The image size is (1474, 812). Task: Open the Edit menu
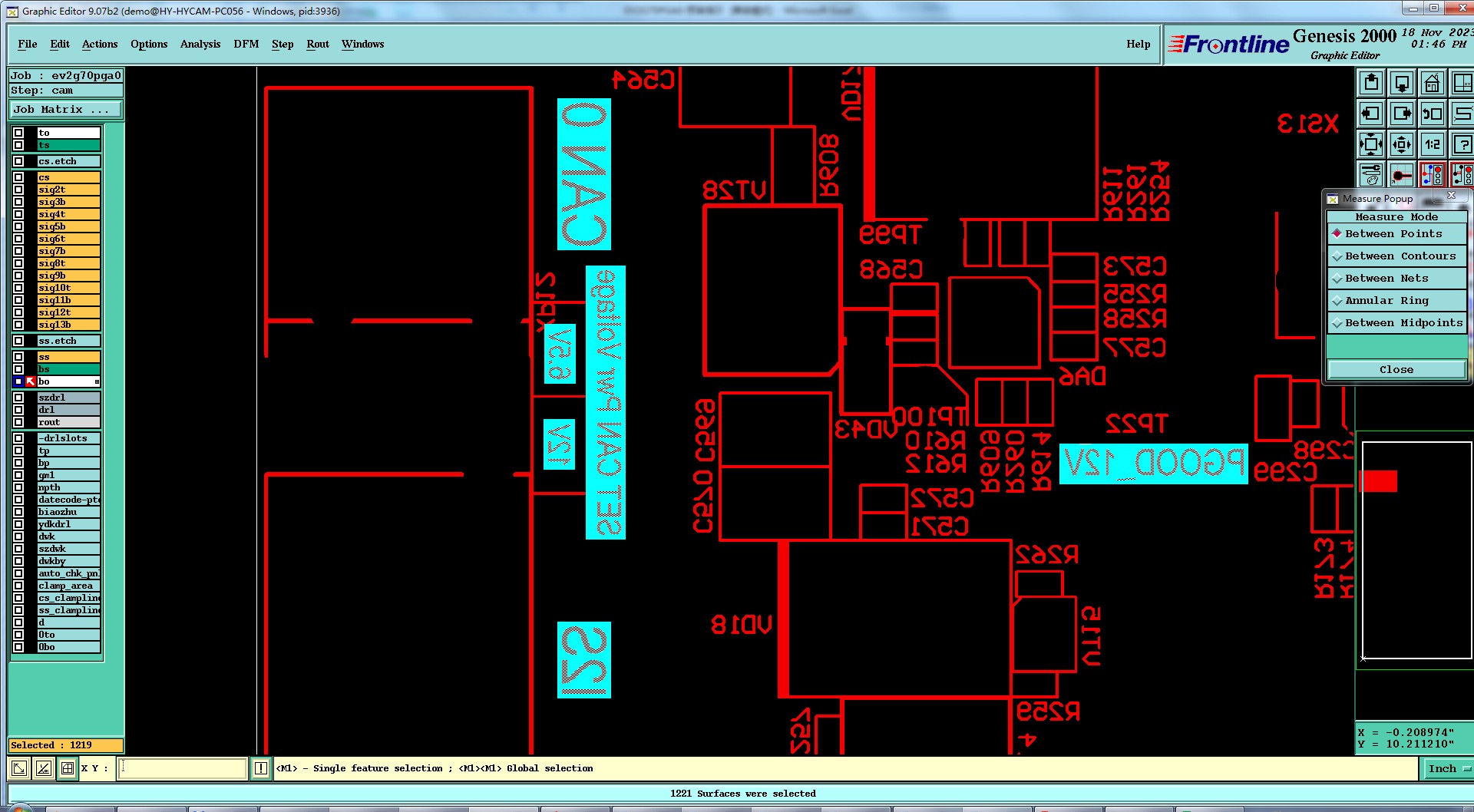60,45
